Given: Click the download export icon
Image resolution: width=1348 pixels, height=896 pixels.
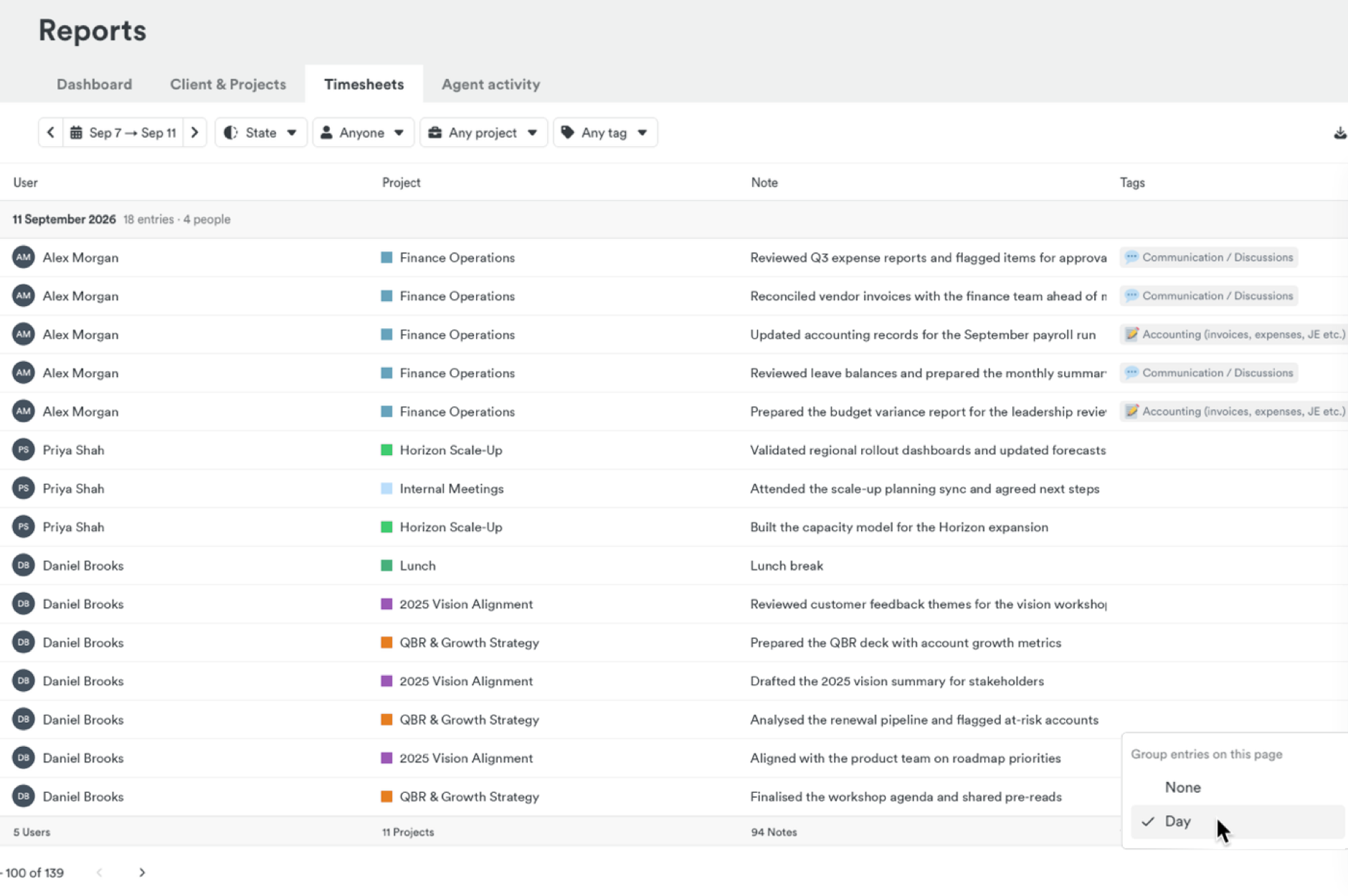Looking at the screenshot, I should pos(1339,133).
